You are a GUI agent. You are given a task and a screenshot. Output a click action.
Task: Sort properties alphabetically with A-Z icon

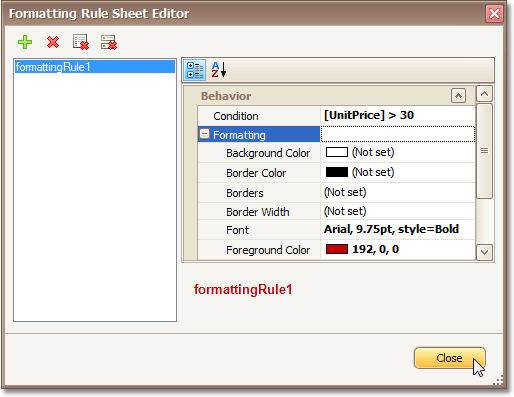(x=219, y=70)
